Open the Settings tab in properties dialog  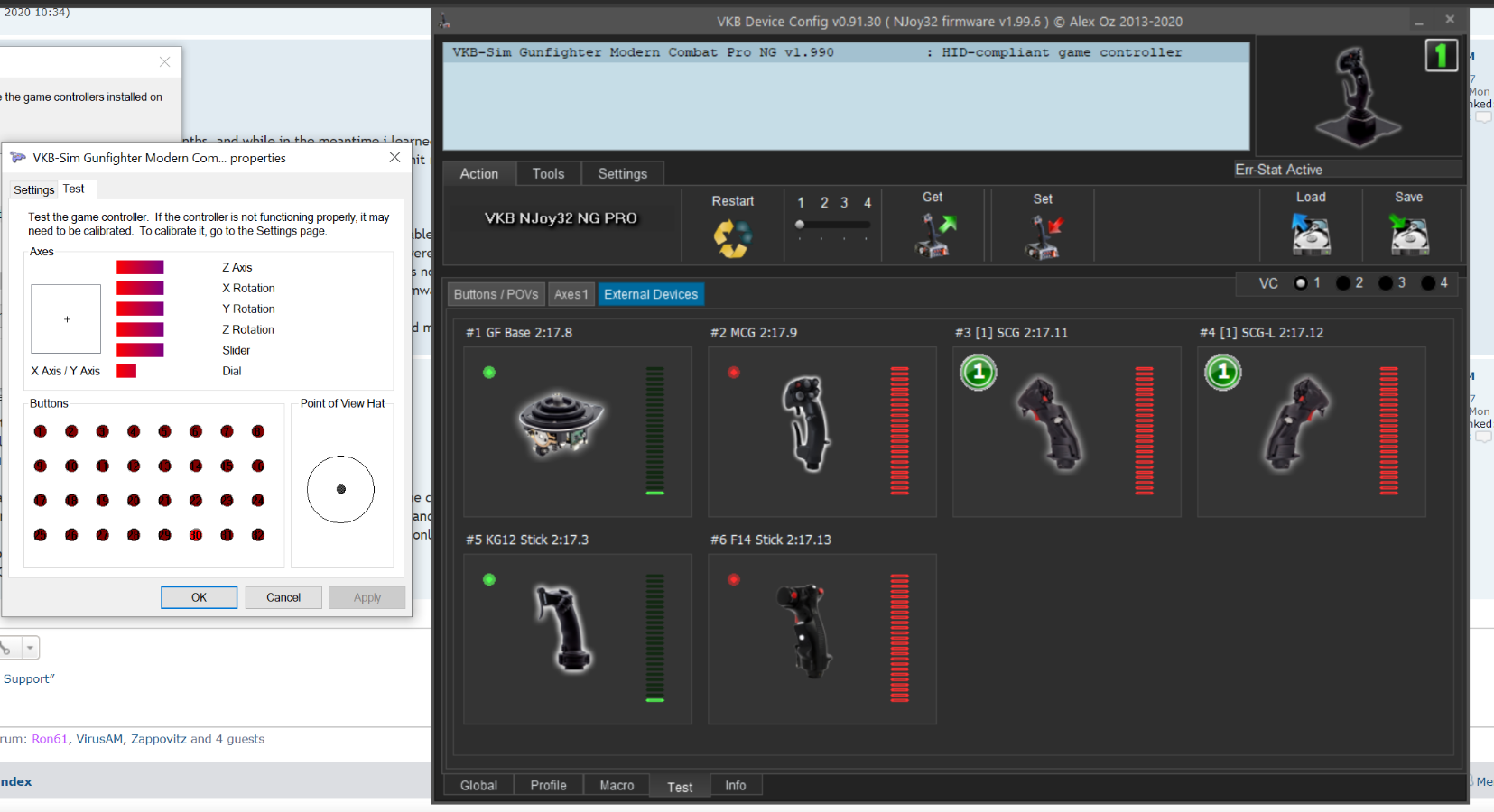[x=34, y=189]
